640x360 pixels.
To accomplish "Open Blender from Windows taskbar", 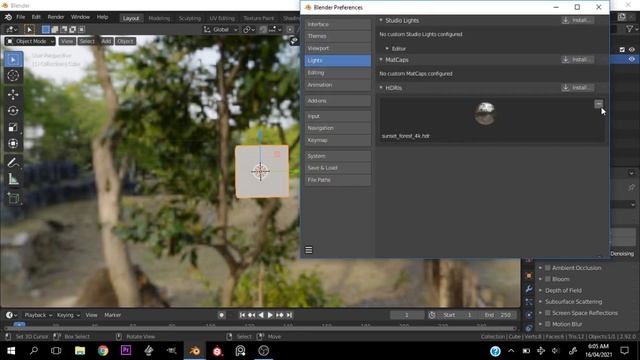I will click(x=195, y=351).
